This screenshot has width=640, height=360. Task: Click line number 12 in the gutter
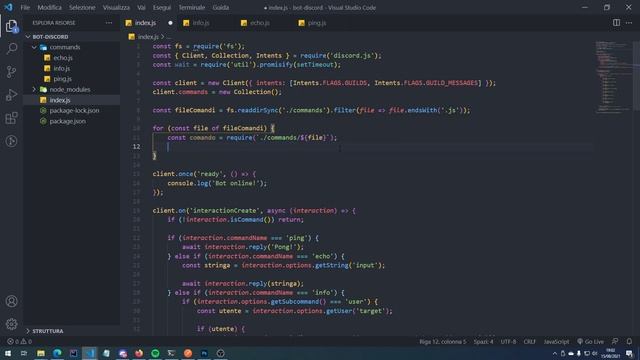pyautogui.click(x=136, y=147)
